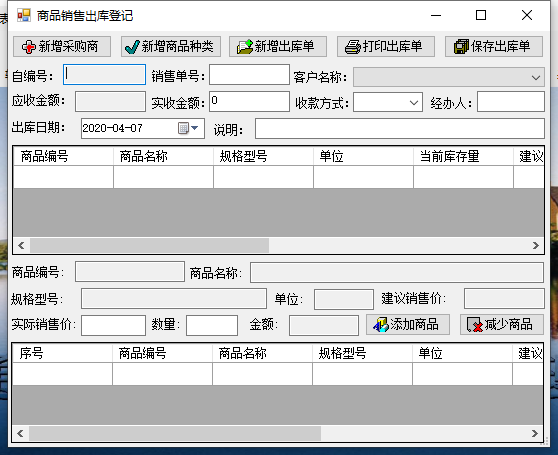Click into the 实收金额 field
The width and height of the screenshot is (558, 455).
click(249, 101)
